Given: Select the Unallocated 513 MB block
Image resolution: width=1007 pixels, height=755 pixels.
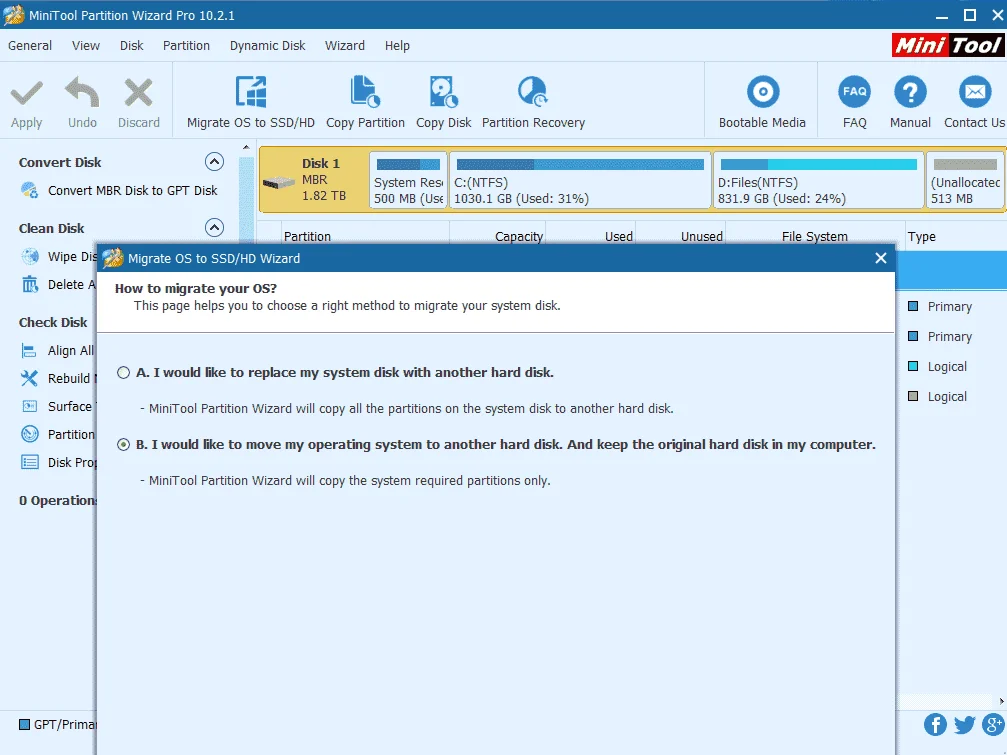Looking at the screenshot, I should point(965,180).
